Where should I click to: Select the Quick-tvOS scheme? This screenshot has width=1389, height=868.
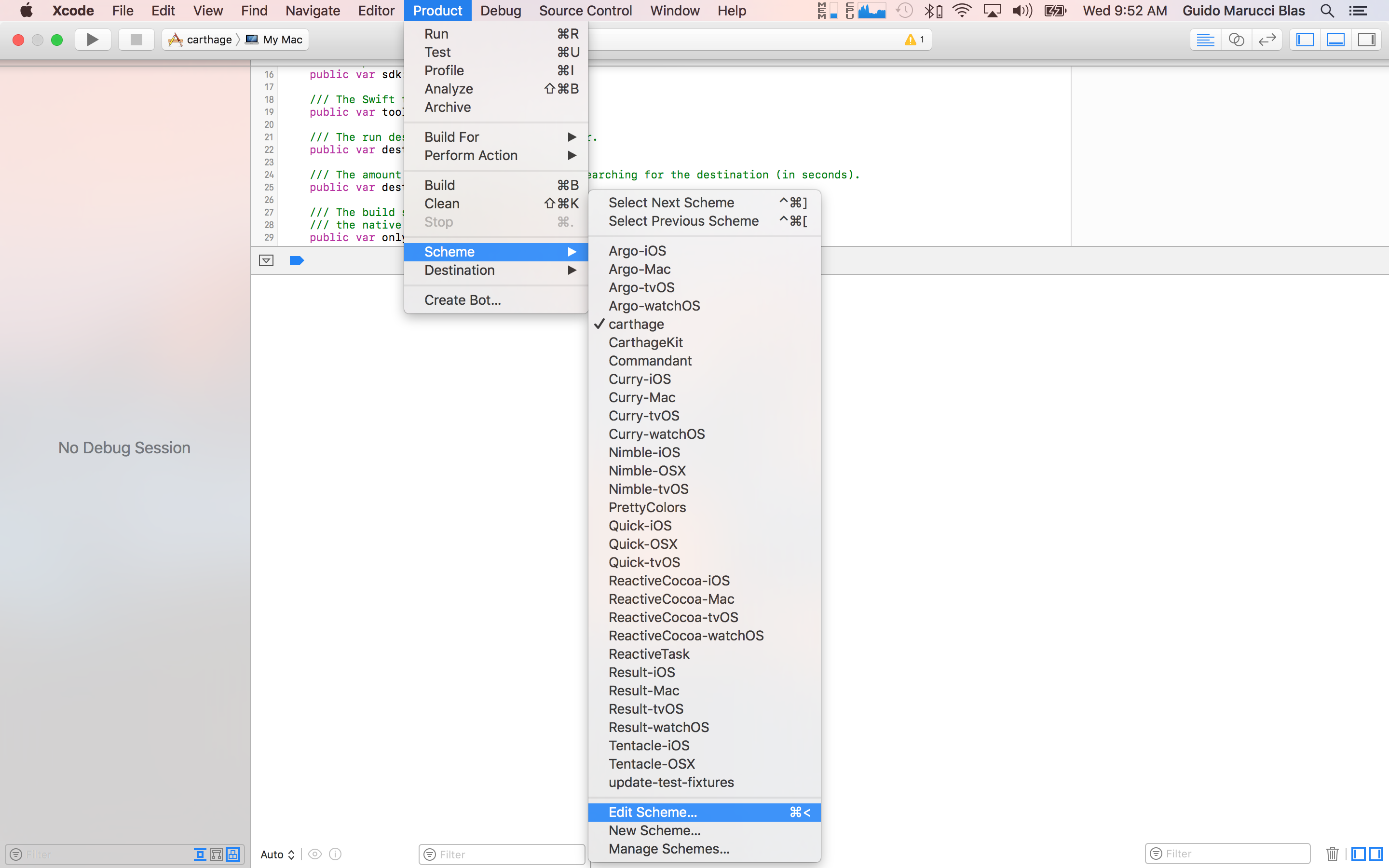[704, 563]
